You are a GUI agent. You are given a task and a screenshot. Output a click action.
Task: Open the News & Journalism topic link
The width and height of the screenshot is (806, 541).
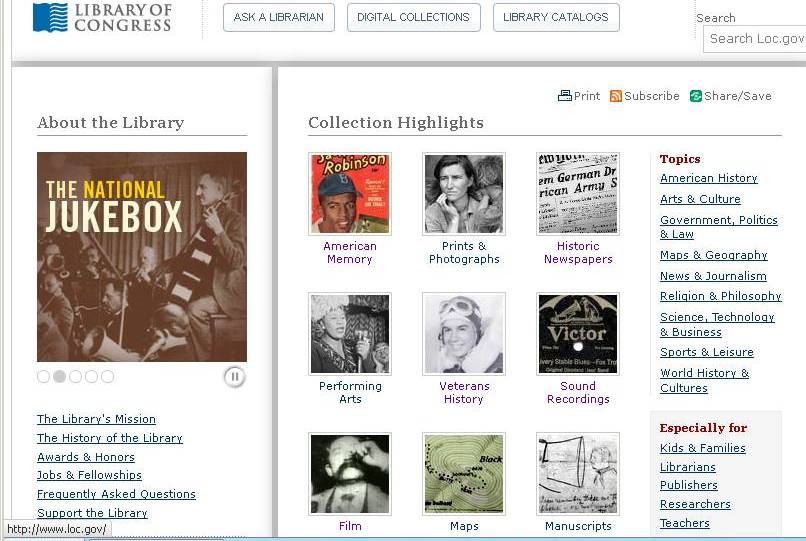(x=713, y=276)
